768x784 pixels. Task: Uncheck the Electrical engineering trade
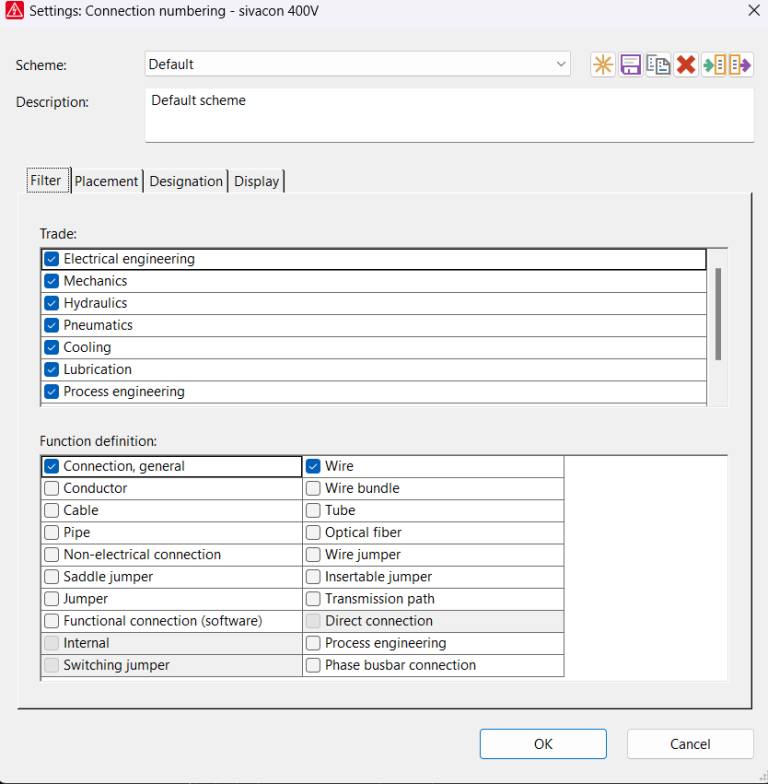coord(52,259)
